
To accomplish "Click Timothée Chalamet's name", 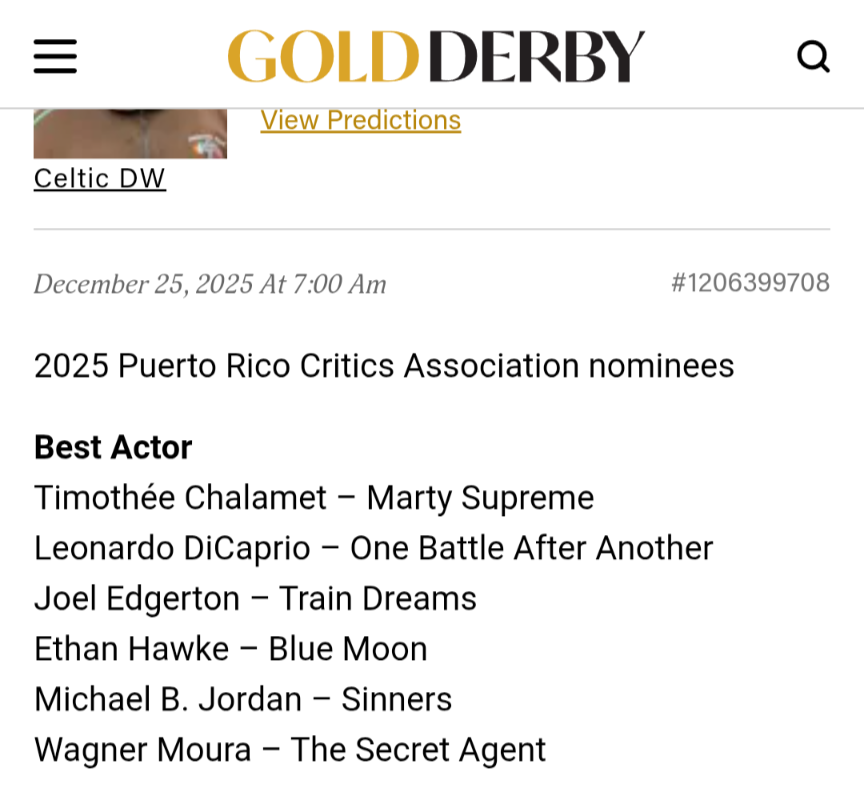I will [x=180, y=498].
